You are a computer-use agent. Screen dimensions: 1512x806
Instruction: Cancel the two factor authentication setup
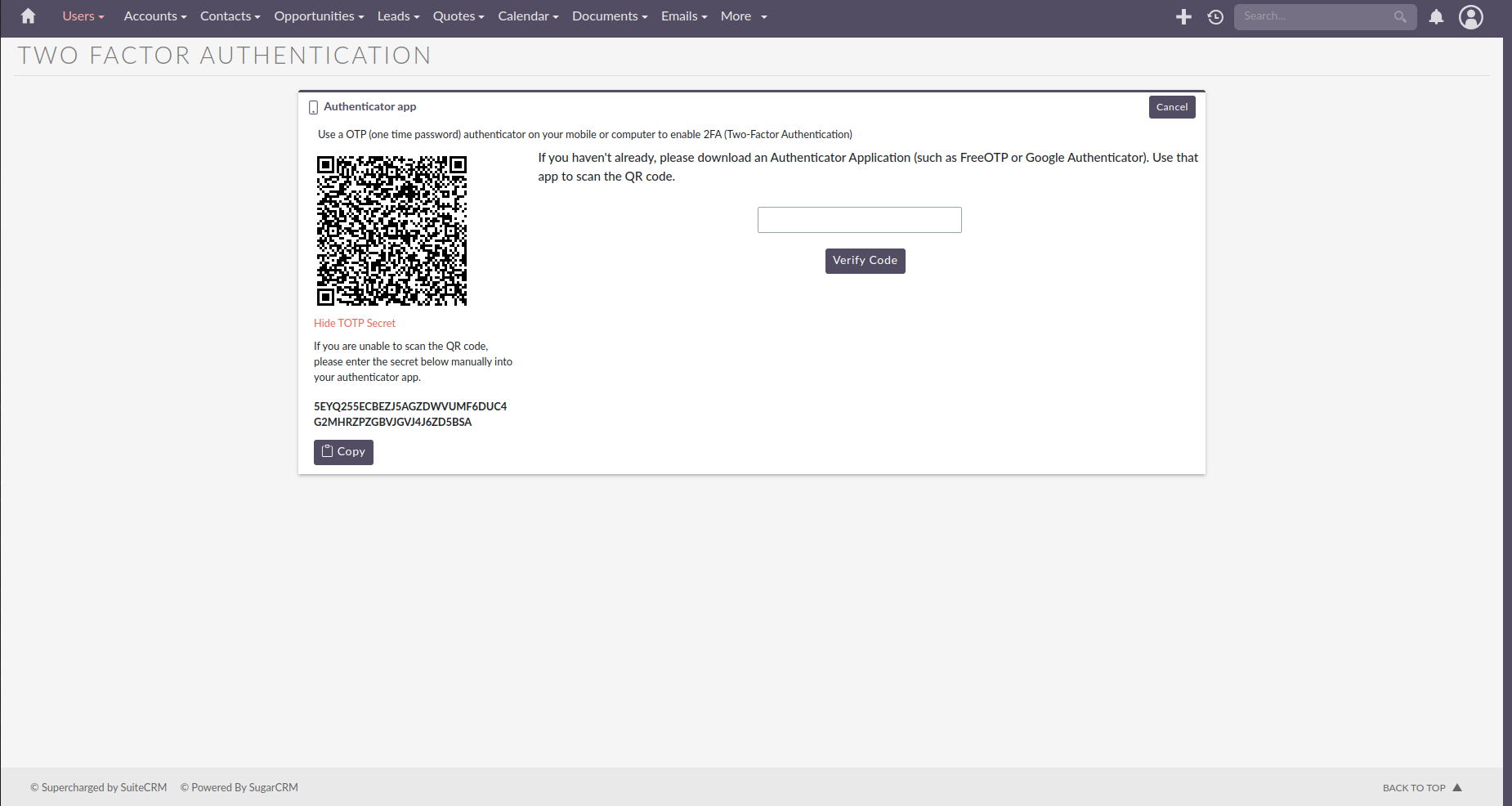1171,106
